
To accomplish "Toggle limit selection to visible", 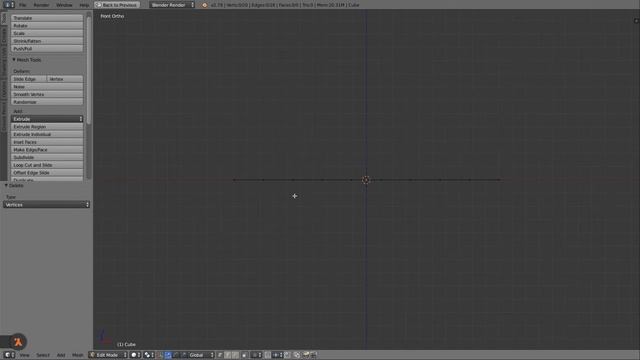I will 245,355.
